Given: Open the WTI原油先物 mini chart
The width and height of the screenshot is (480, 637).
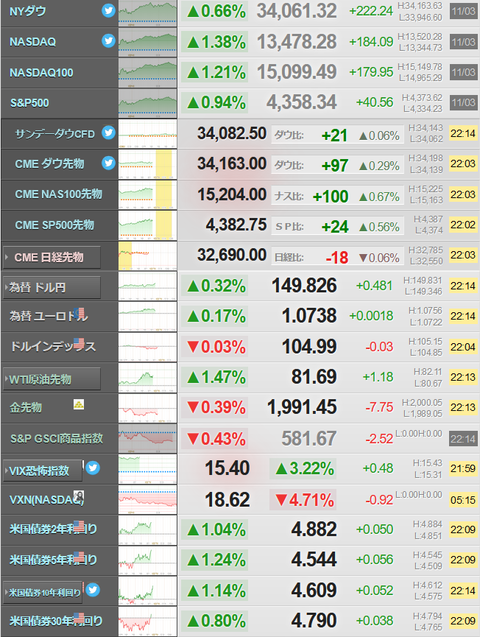Looking at the screenshot, I should [147, 377].
